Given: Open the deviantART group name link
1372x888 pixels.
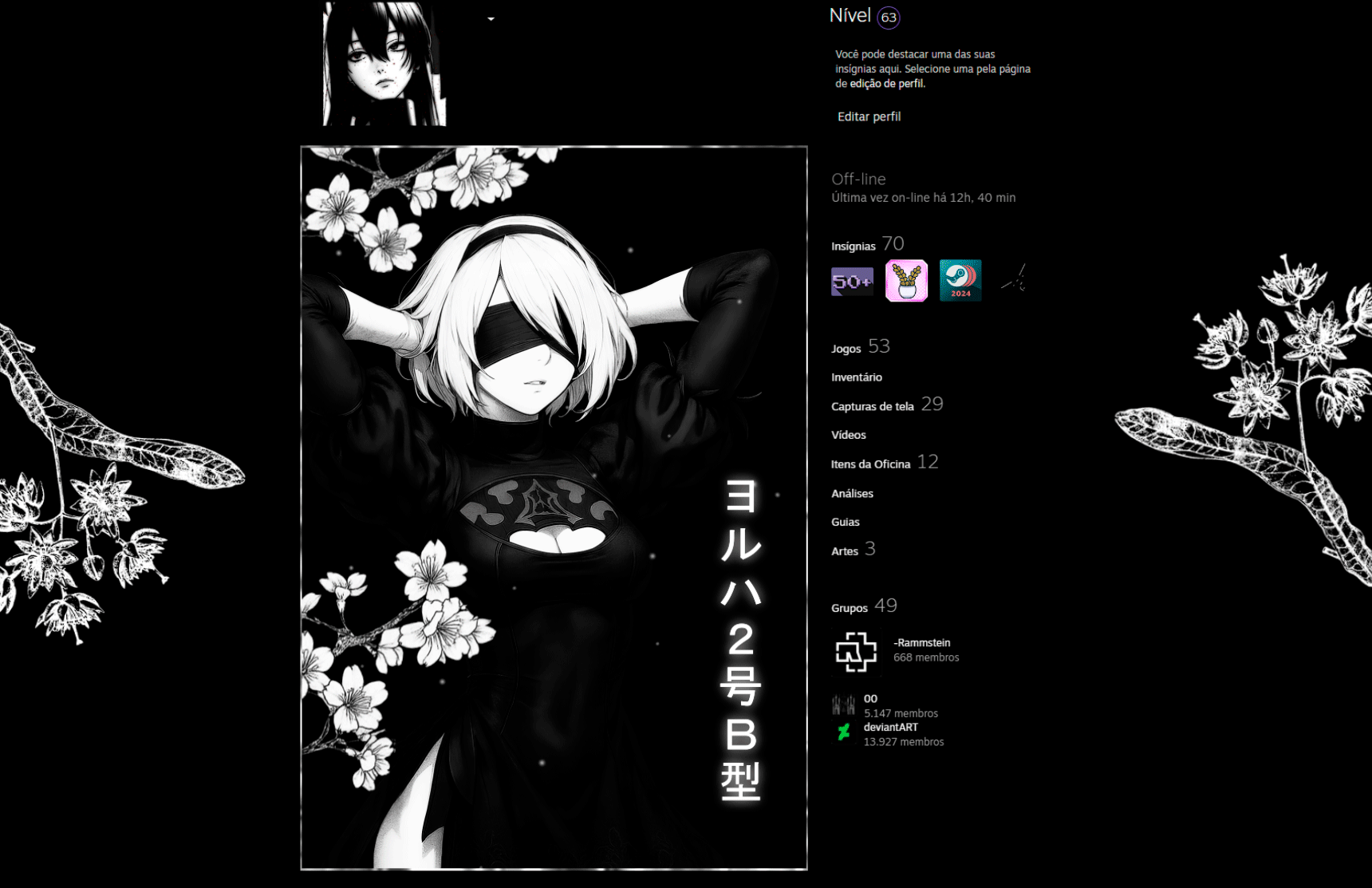Looking at the screenshot, I should pos(891,727).
